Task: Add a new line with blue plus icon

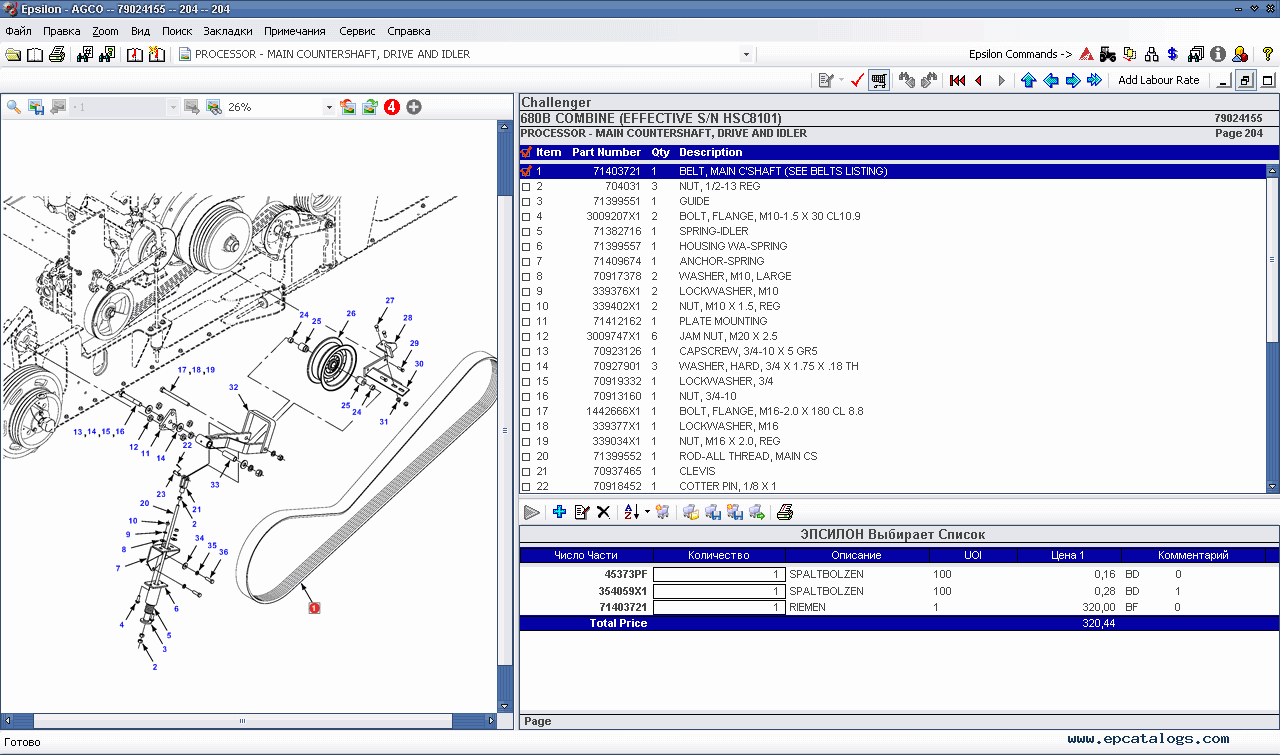Action: point(559,512)
